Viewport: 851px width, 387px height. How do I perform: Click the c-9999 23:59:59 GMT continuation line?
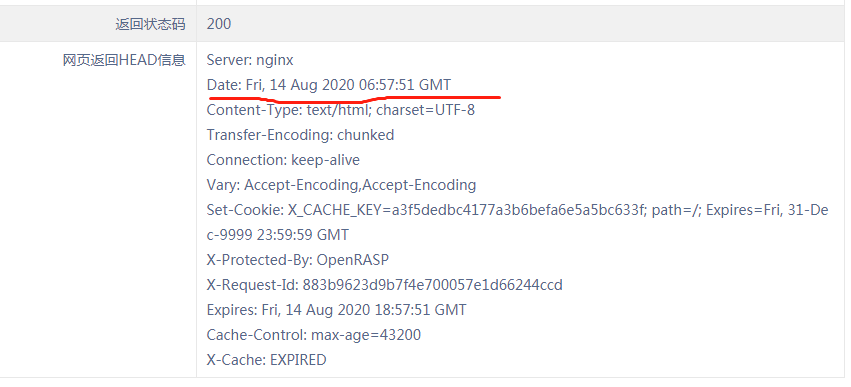[x=278, y=235]
